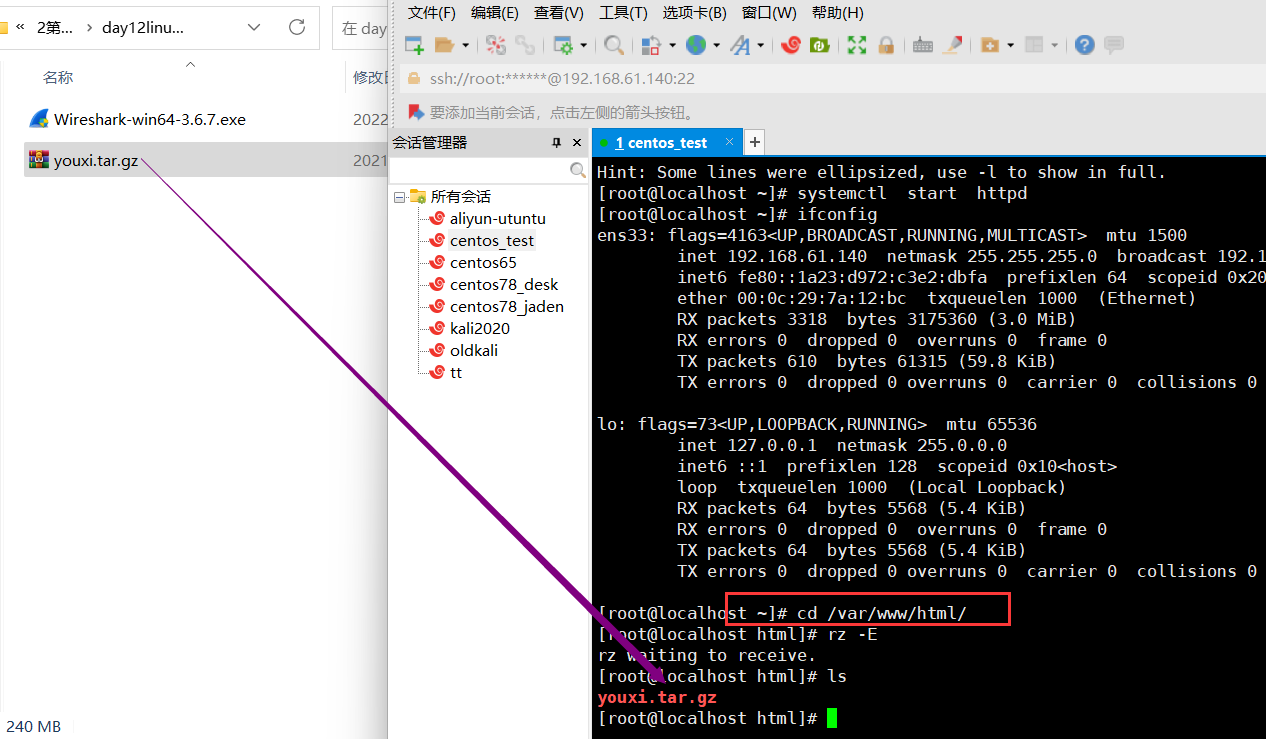Screen dimensions: 1266x739
Task: Open the dropdown next to Properties gear icon
Action: click(583, 45)
